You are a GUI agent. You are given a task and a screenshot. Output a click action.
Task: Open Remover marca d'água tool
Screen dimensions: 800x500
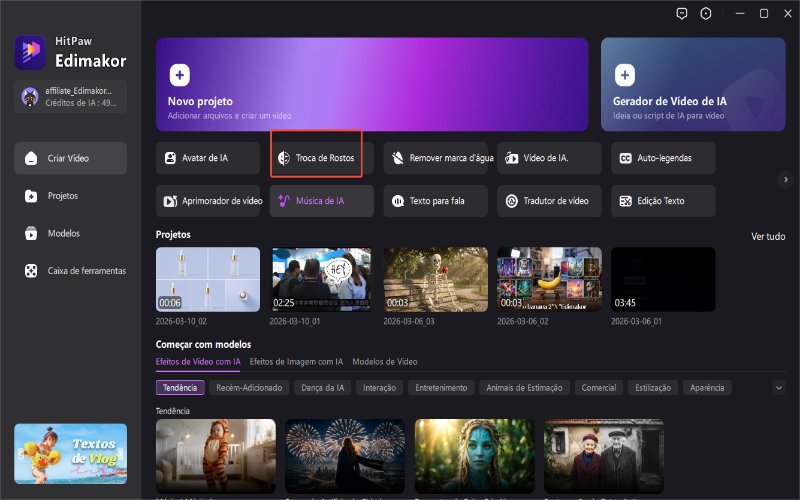(436, 158)
